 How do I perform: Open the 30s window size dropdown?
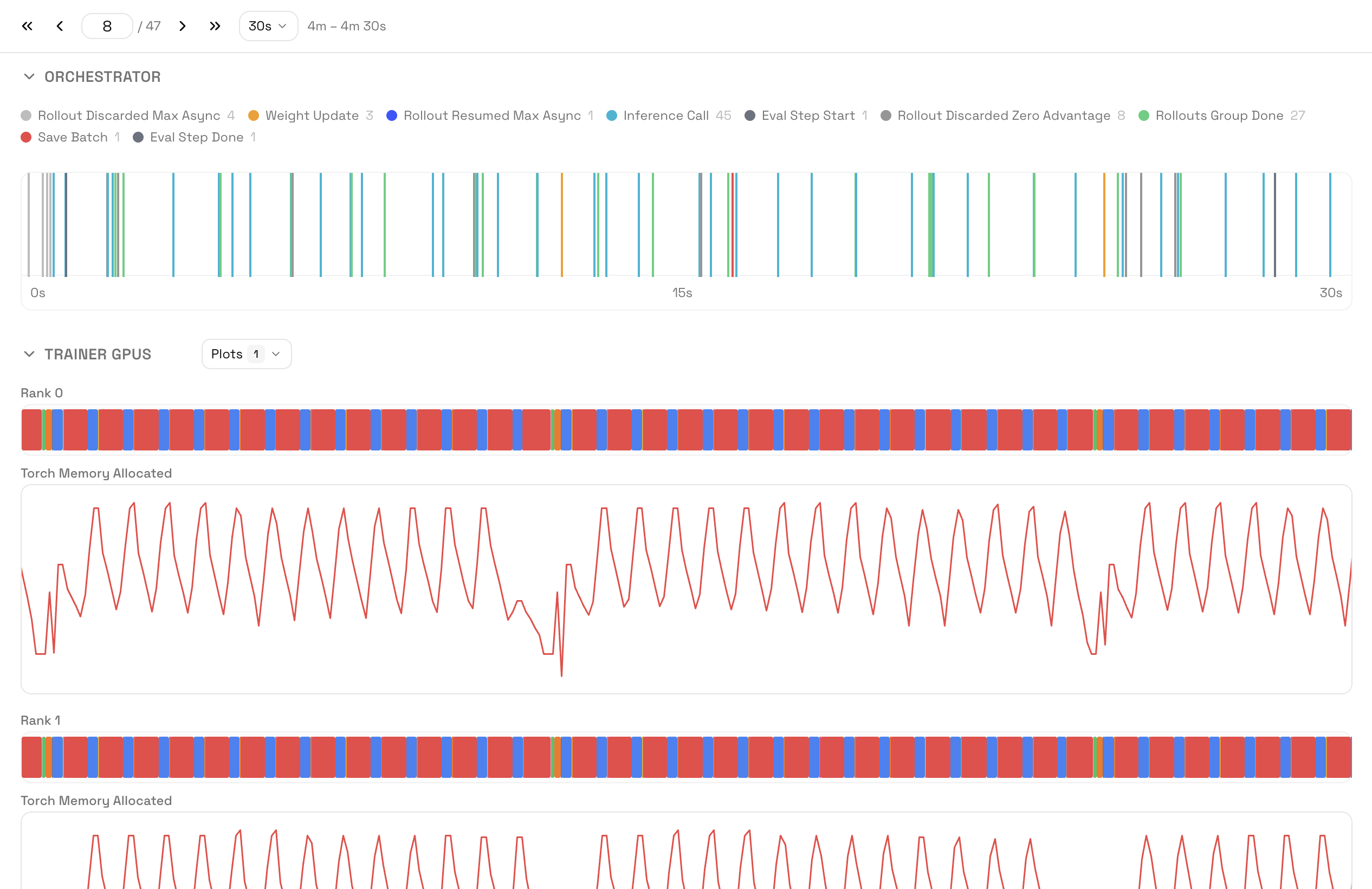268,26
